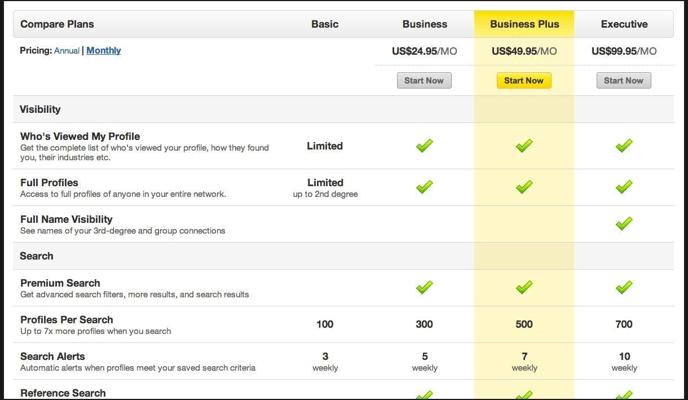The height and width of the screenshot is (400, 688).
Task: Click Executive checkmark for Who's Viewed My Profile
Action: pos(624,145)
